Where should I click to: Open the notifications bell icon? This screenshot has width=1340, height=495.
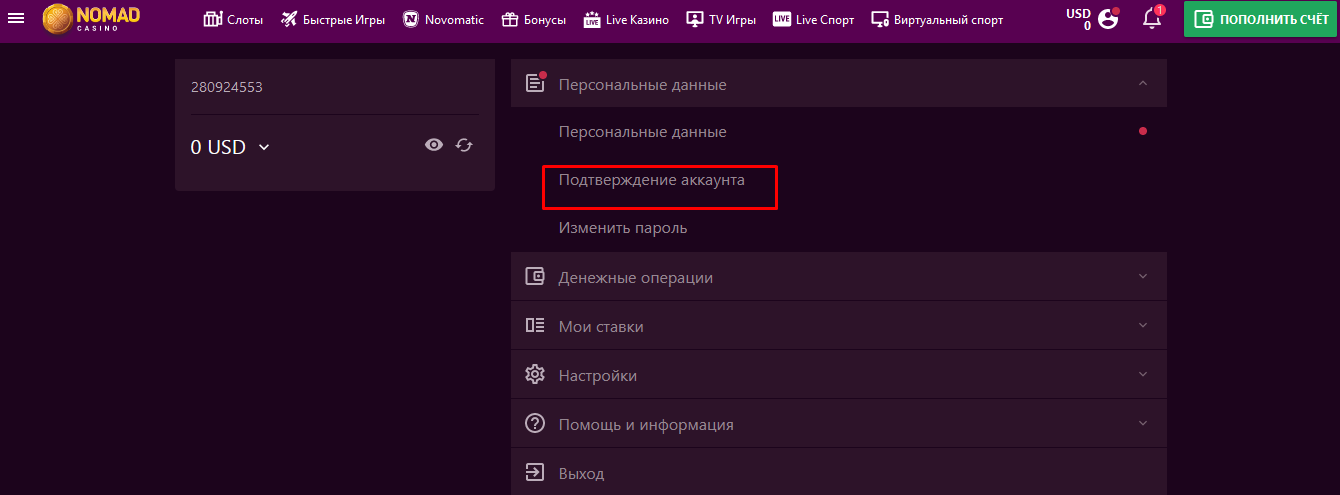[x=1152, y=18]
